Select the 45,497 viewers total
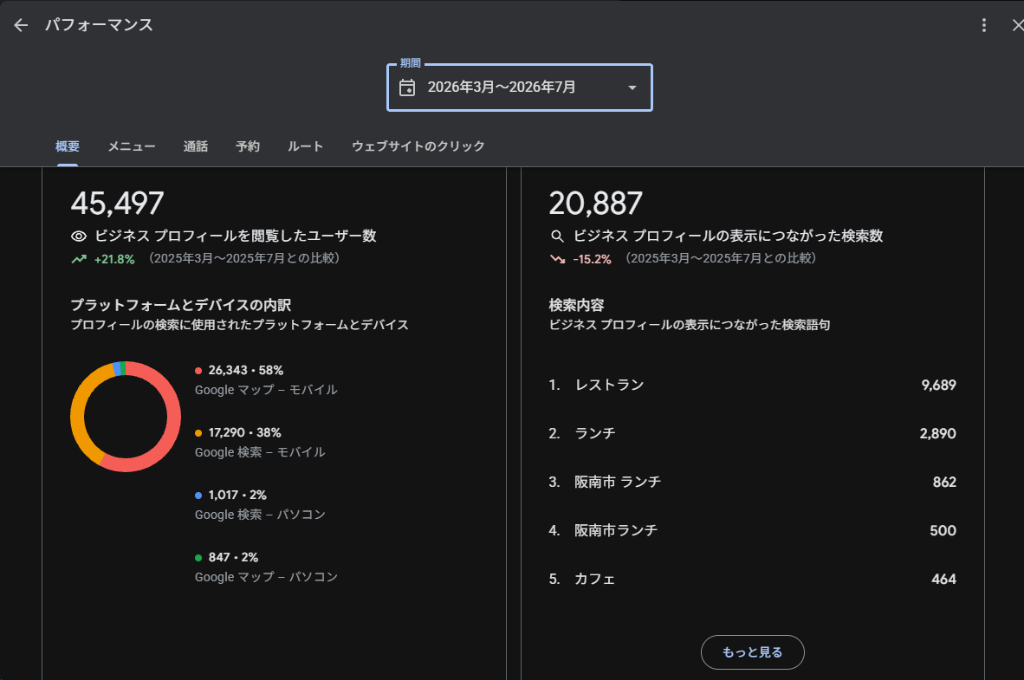1024x680 pixels. [117, 204]
